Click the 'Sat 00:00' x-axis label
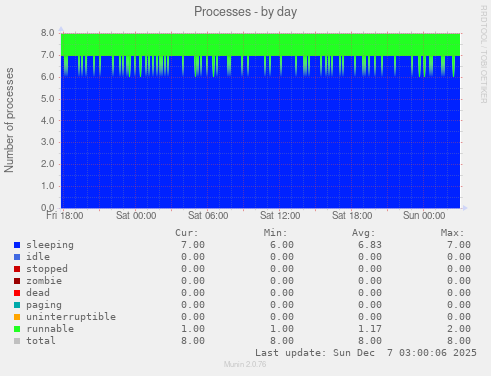Screen dimensions: 491x376 [136, 216]
